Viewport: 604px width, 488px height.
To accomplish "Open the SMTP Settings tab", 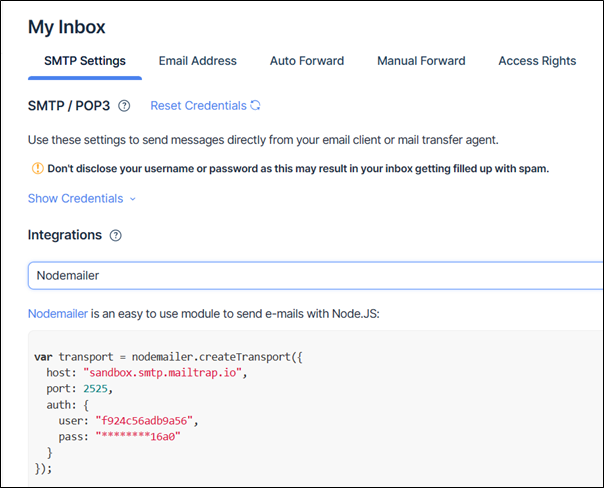I will 85,61.
